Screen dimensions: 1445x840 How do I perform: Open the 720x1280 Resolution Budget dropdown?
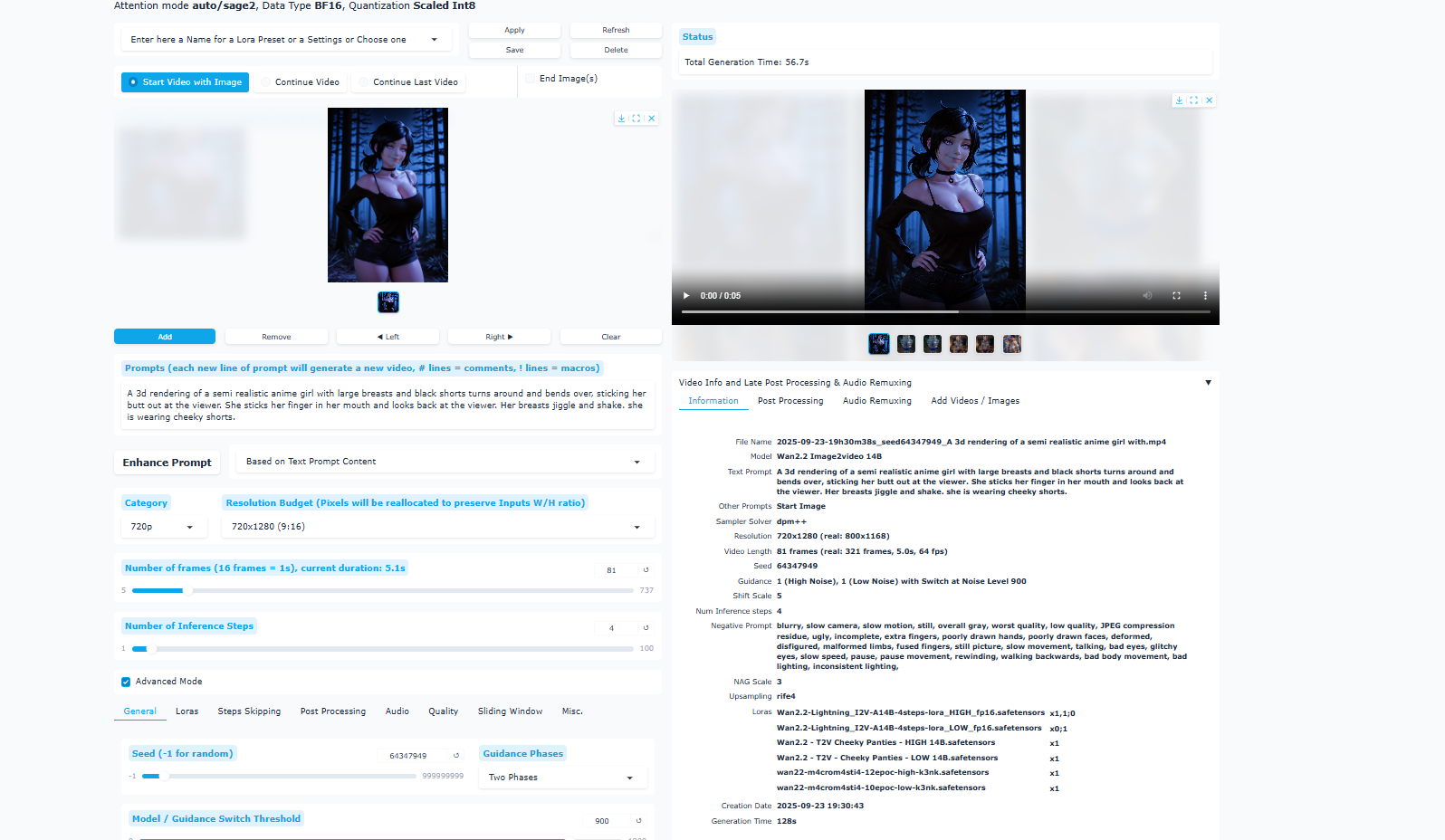coord(438,527)
